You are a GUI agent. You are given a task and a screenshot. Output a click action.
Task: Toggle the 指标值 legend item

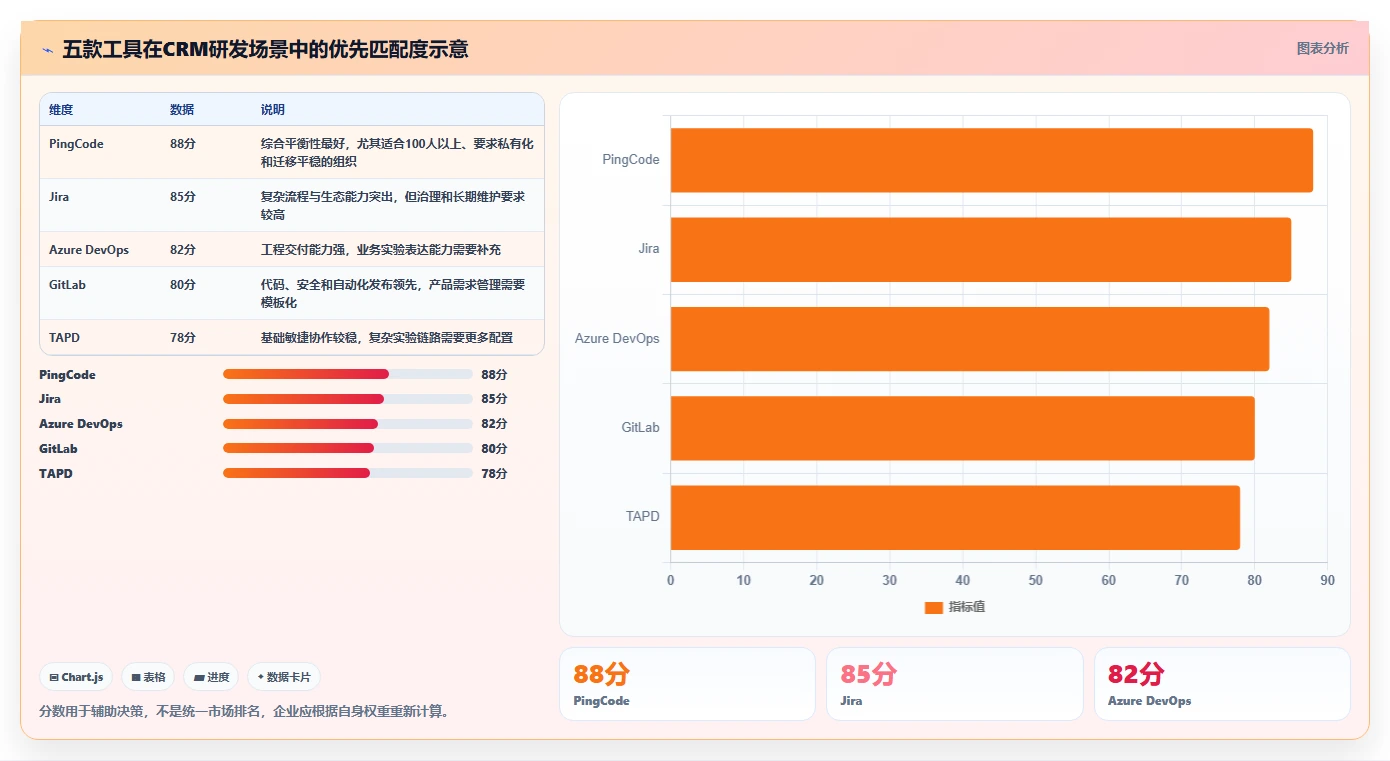coord(955,607)
